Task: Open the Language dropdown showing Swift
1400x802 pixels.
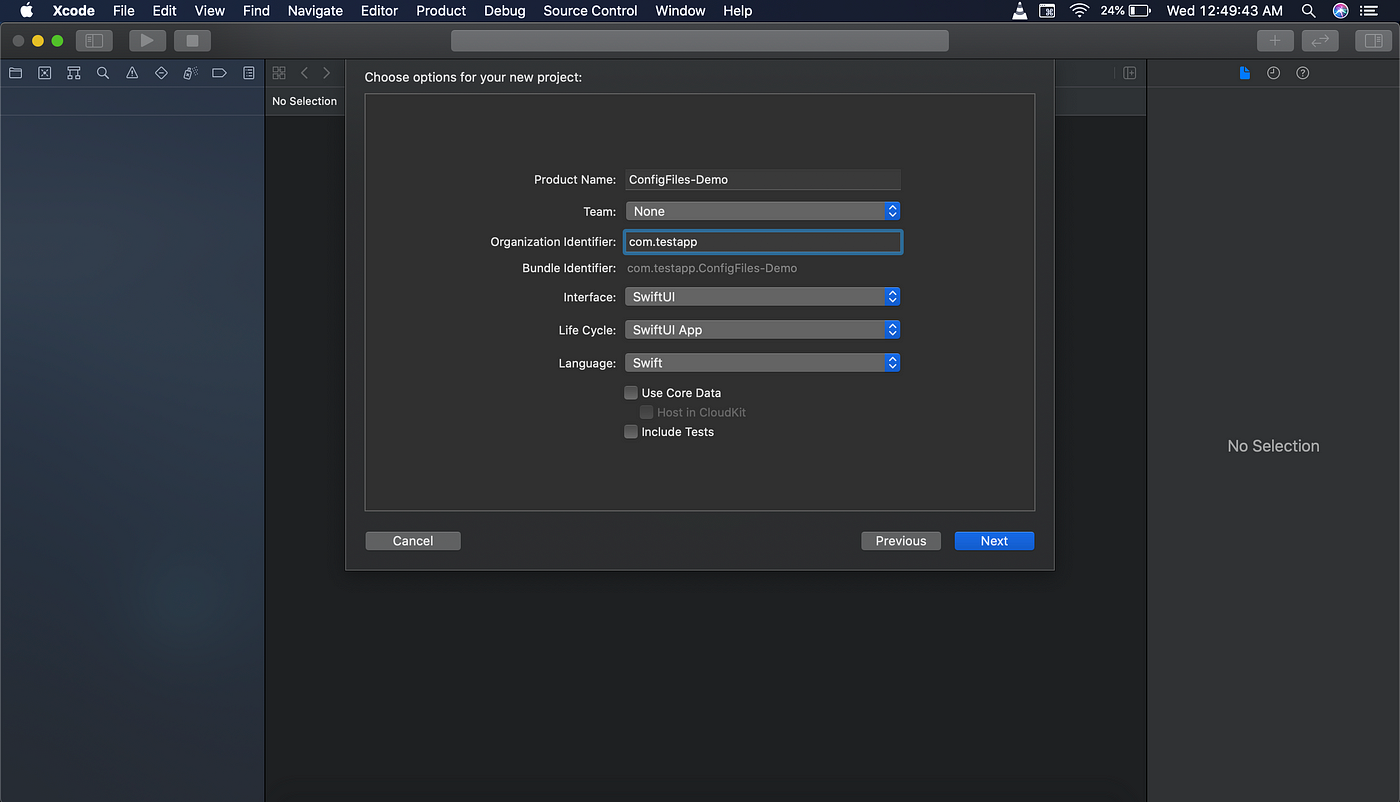Action: (x=763, y=363)
